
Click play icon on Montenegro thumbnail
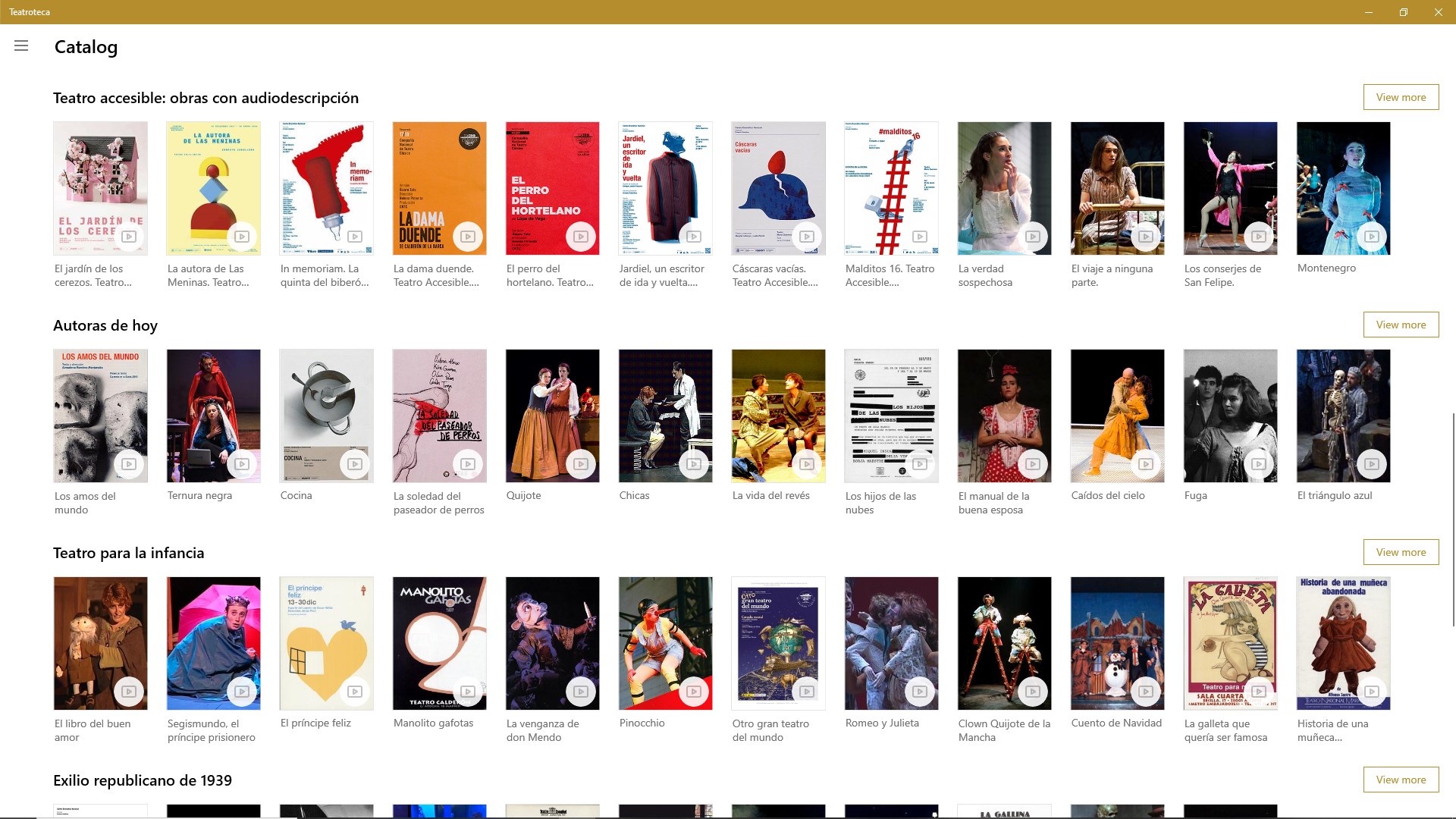pos(1372,237)
